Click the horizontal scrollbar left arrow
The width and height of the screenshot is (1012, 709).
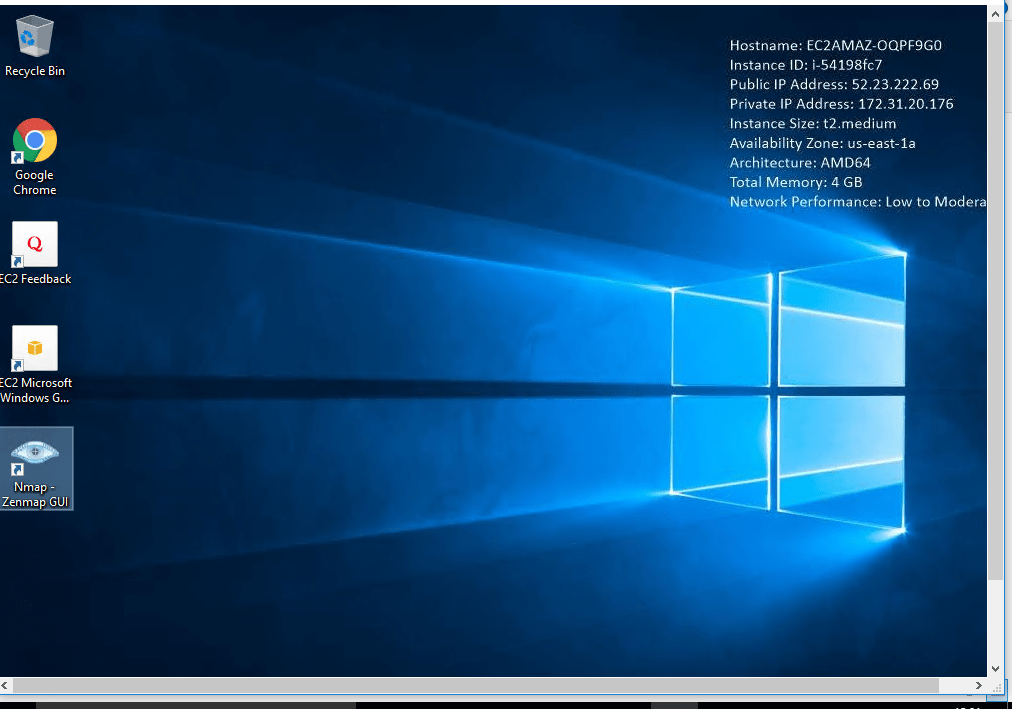click(x=7, y=686)
